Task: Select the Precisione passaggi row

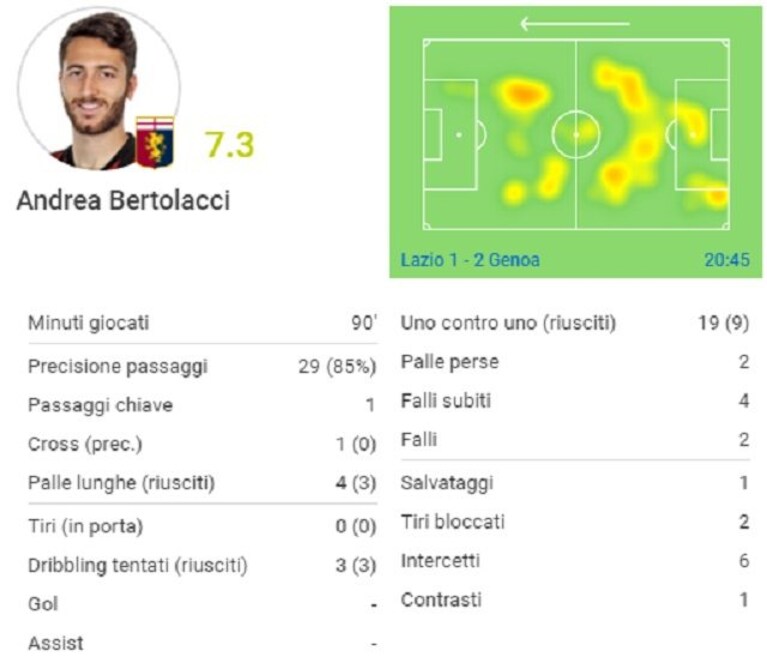Action: (203, 366)
